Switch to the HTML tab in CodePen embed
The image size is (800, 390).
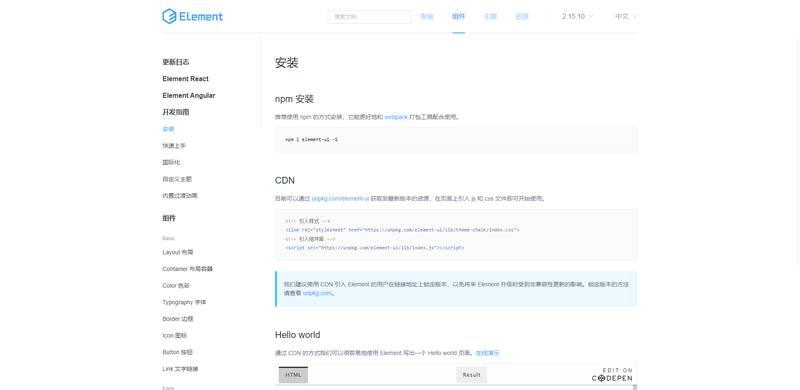293,375
